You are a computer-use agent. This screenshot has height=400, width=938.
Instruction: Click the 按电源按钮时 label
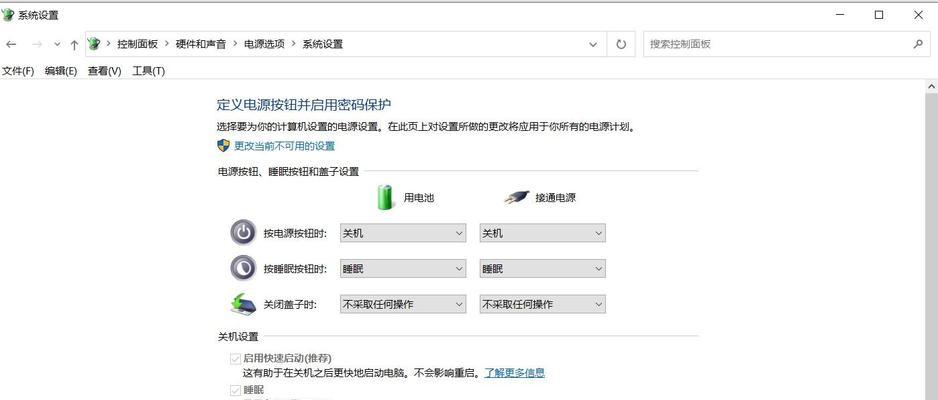(296, 233)
